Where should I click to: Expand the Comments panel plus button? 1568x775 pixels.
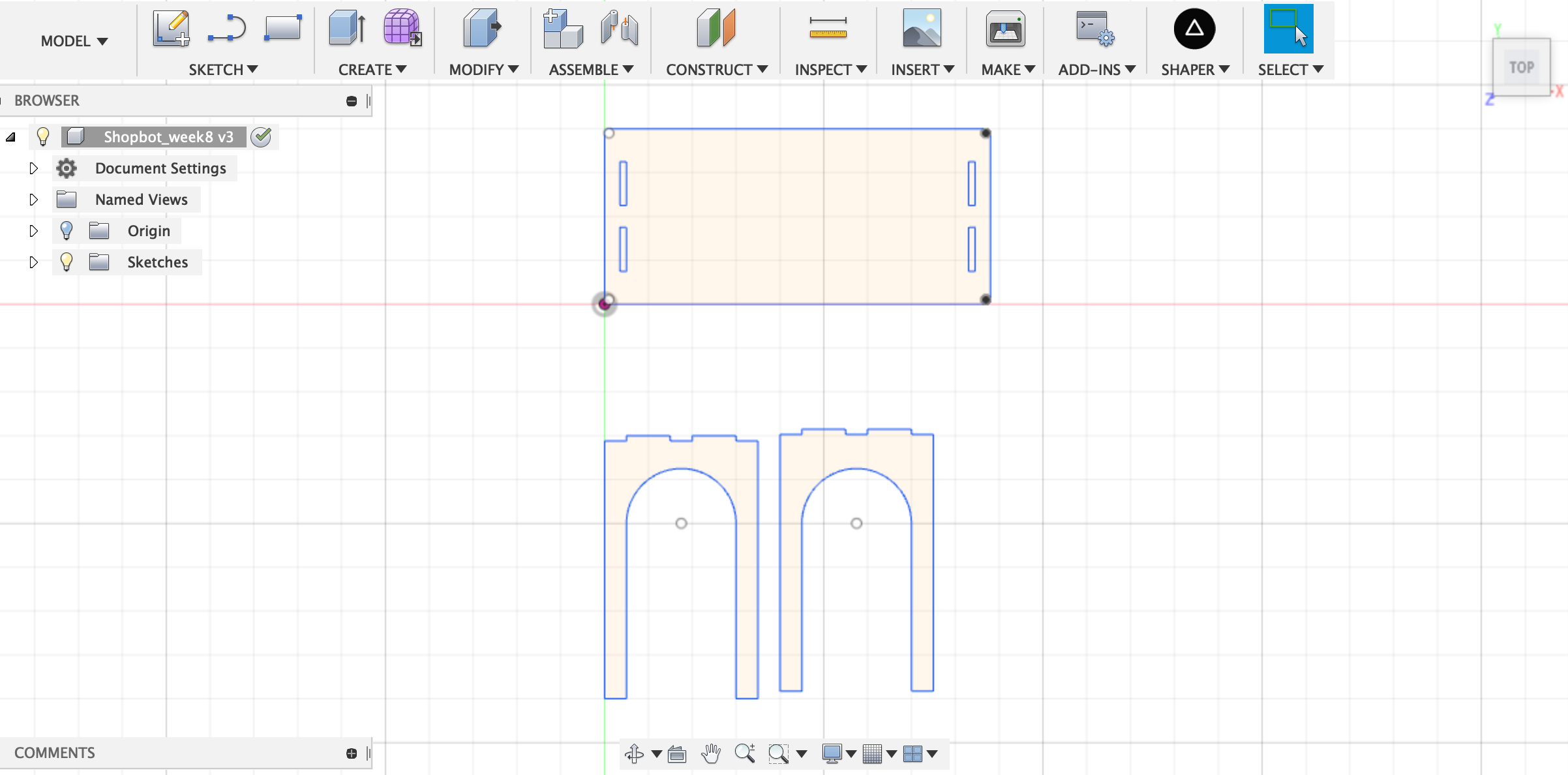tap(352, 753)
